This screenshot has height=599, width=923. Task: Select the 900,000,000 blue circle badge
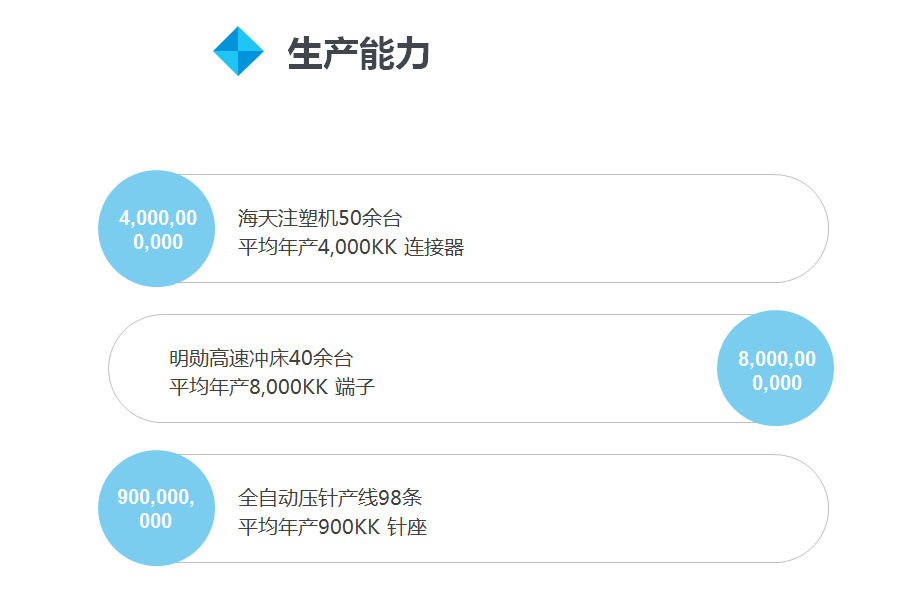tap(156, 509)
